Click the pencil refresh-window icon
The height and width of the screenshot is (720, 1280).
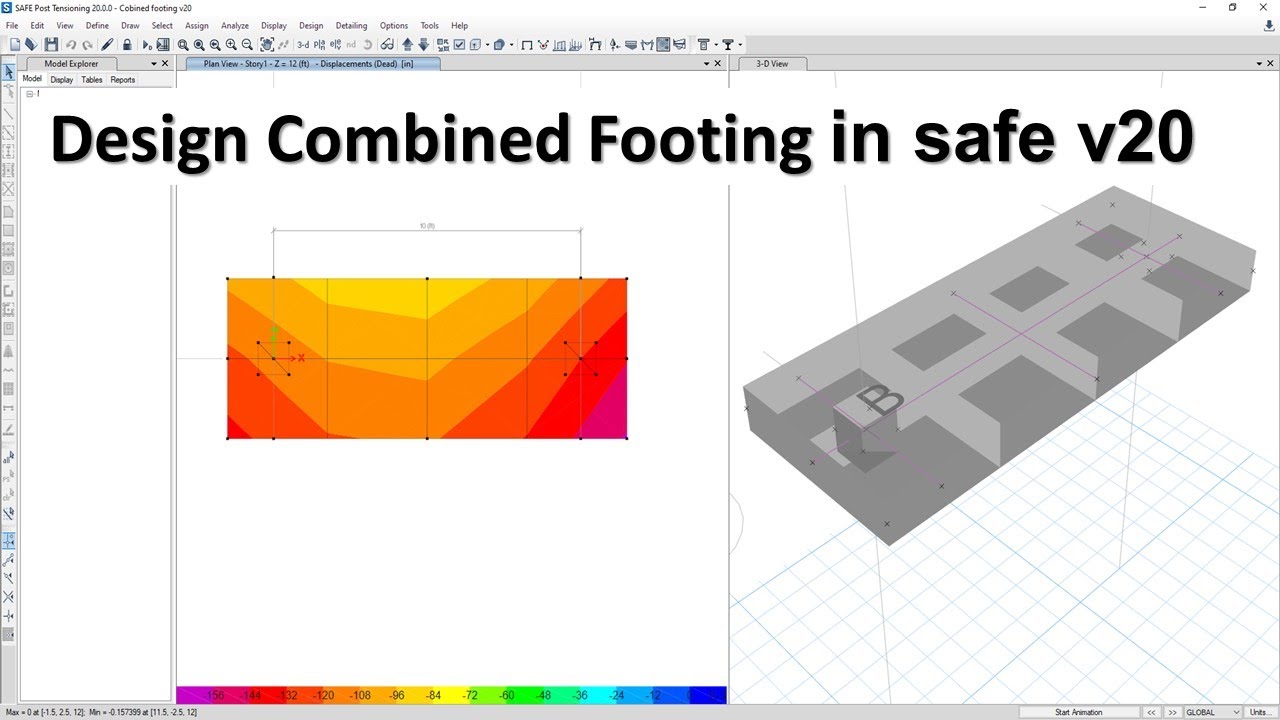107,44
